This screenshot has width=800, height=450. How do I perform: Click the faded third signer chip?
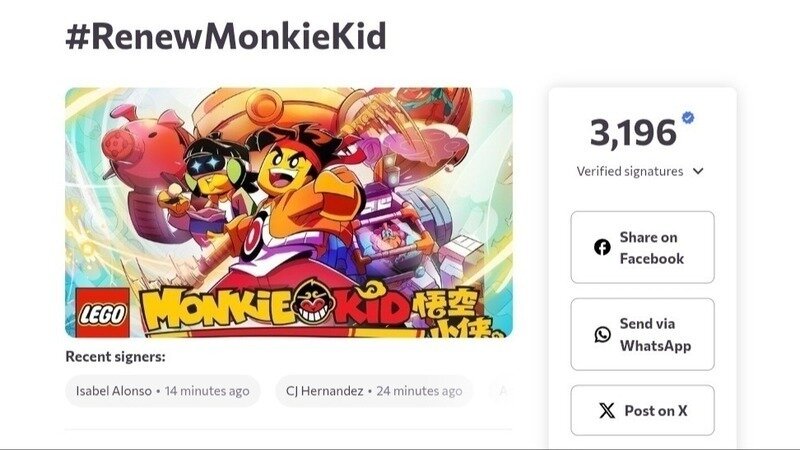coord(502,391)
